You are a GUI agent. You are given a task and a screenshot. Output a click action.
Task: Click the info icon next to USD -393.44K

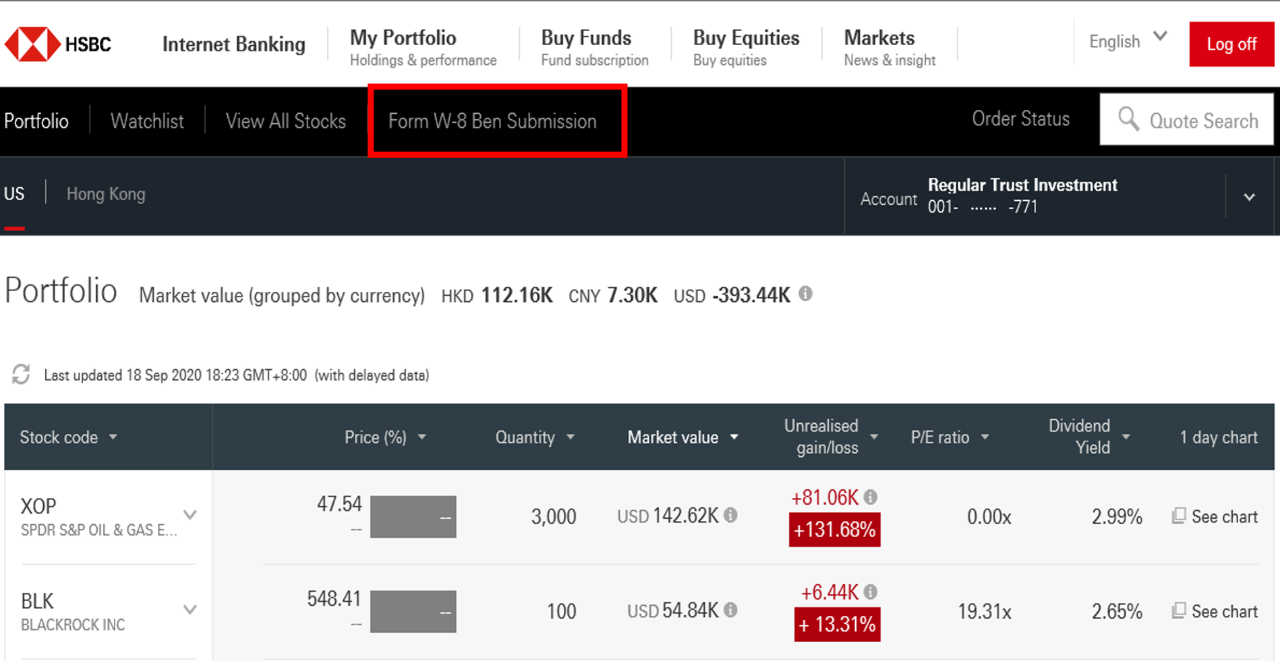click(x=806, y=295)
